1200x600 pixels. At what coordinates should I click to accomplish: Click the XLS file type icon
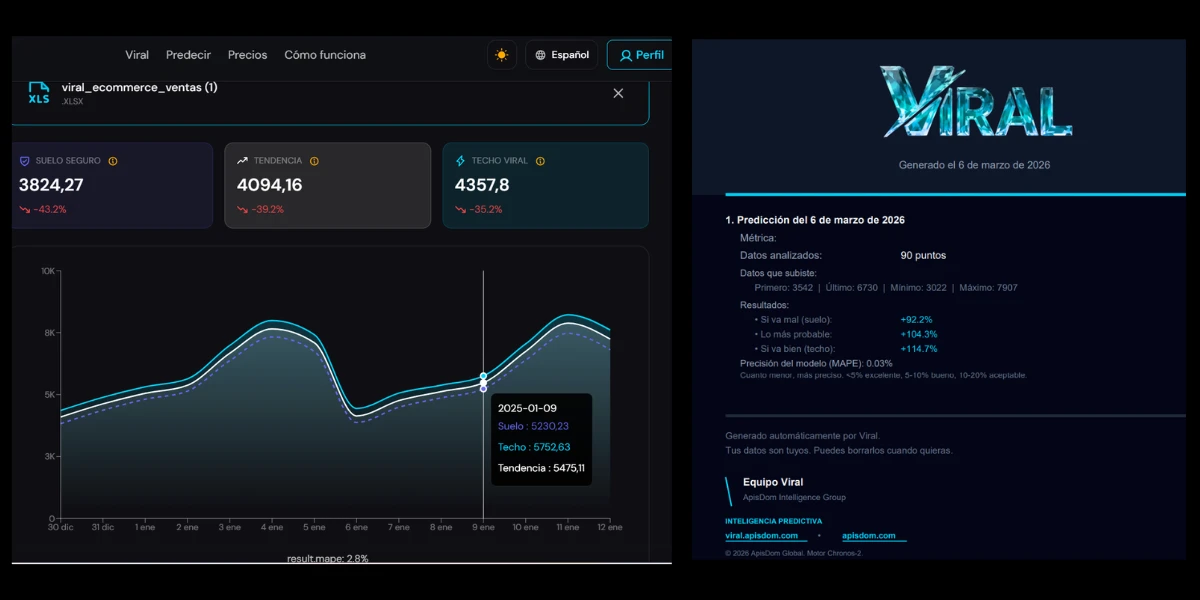(x=39, y=93)
